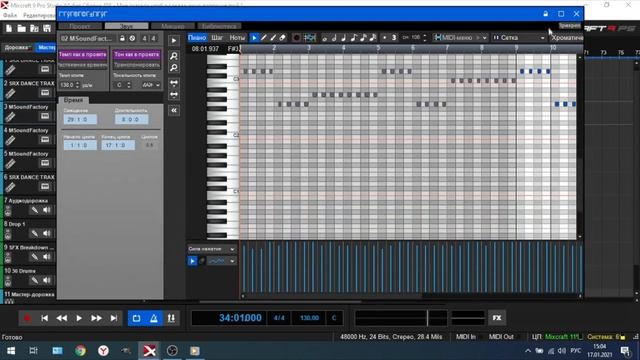This screenshot has height=360, width=640.
Task: Click the zoom out magnifier icon
Action: (x=174, y=68)
